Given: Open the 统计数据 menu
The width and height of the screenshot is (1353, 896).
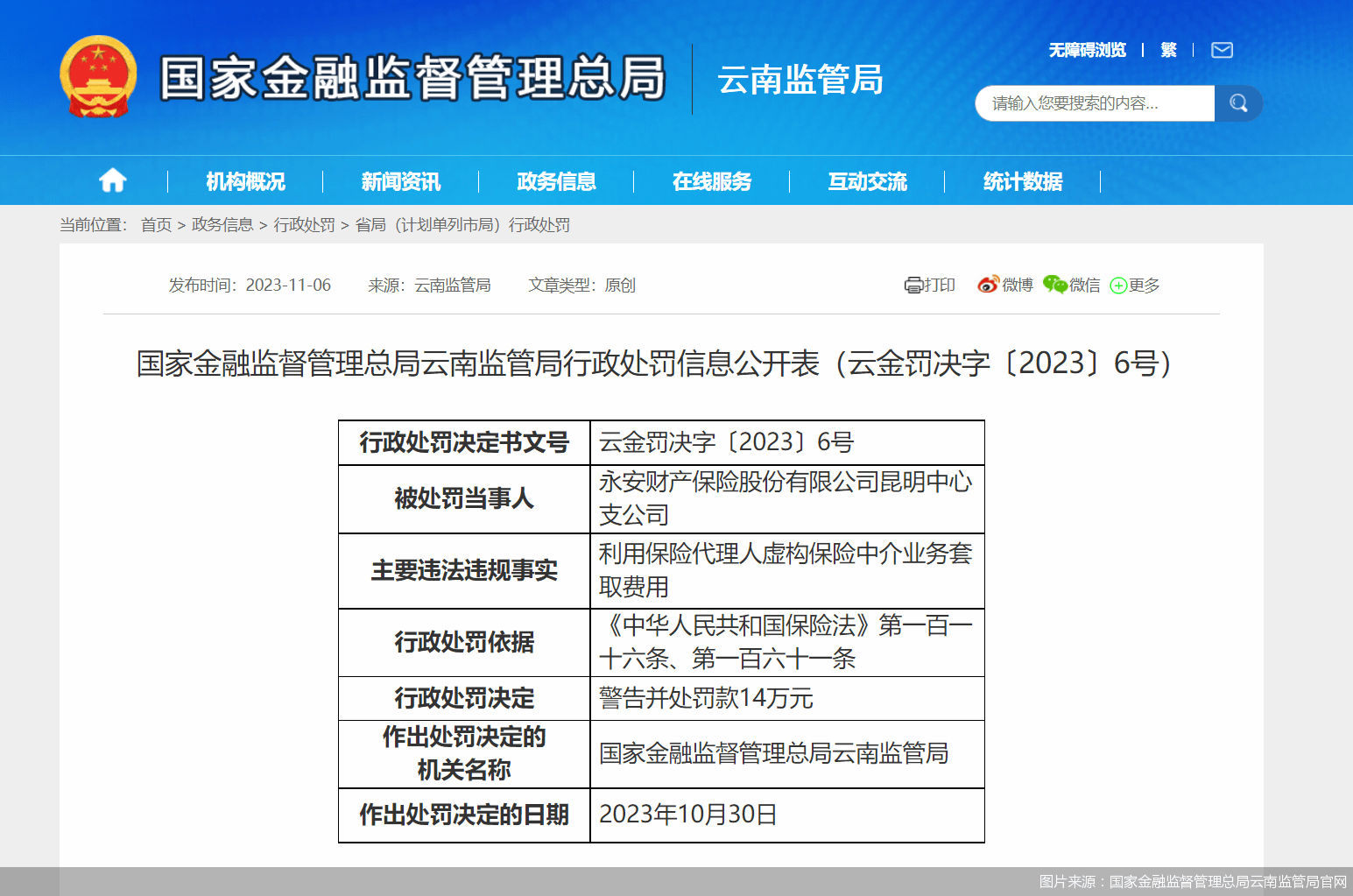Looking at the screenshot, I should [x=1022, y=181].
